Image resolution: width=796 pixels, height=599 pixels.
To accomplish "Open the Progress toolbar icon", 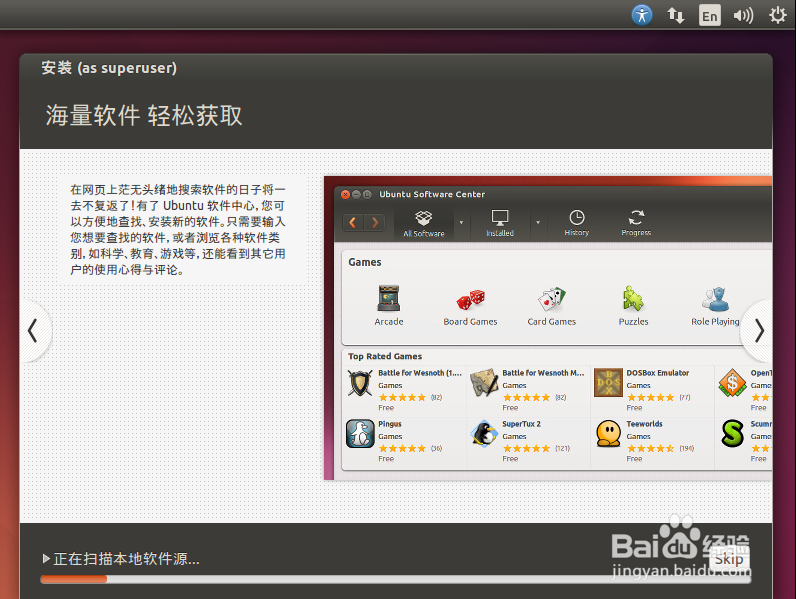I will [636, 223].
